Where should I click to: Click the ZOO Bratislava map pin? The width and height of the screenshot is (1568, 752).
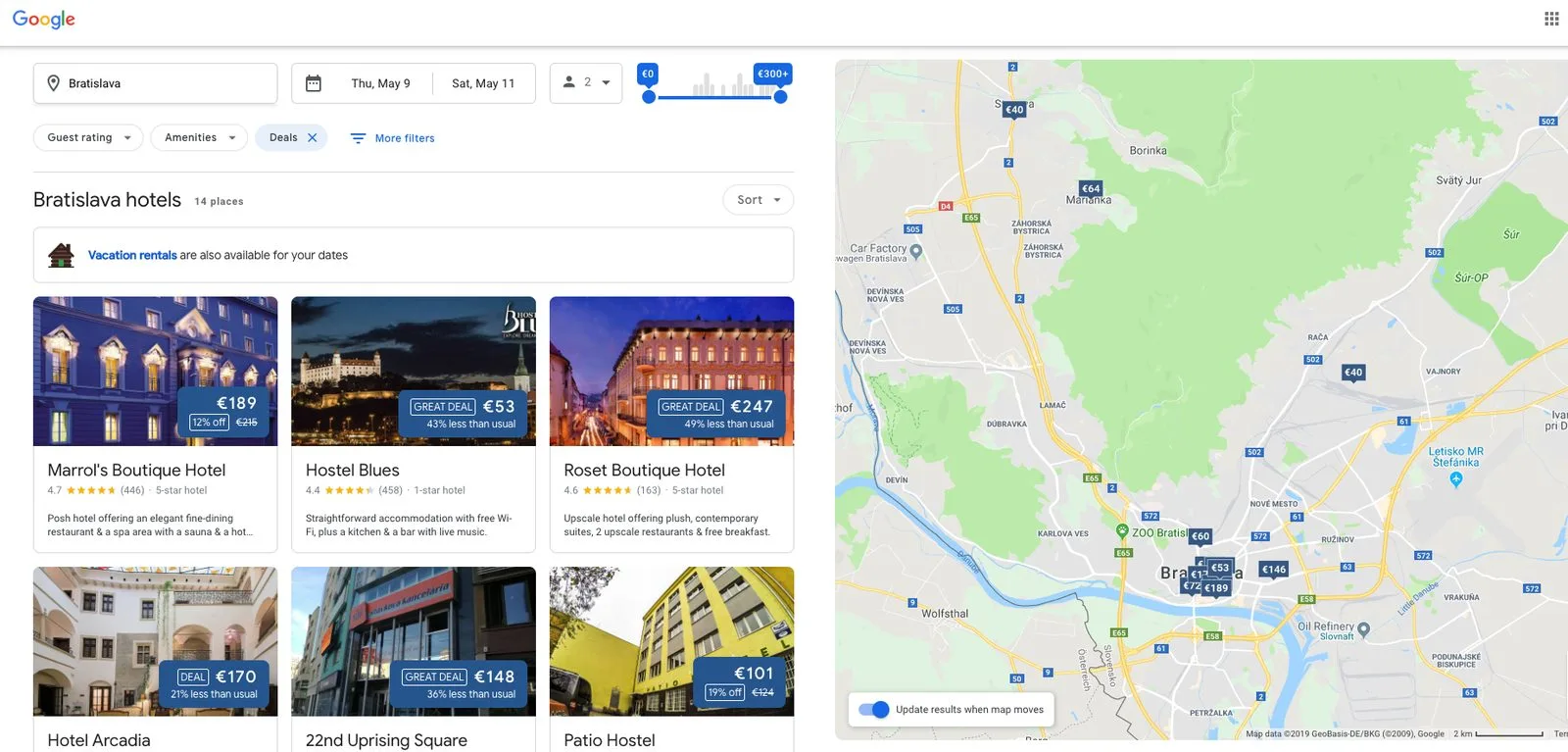(x=1122, y=531)
